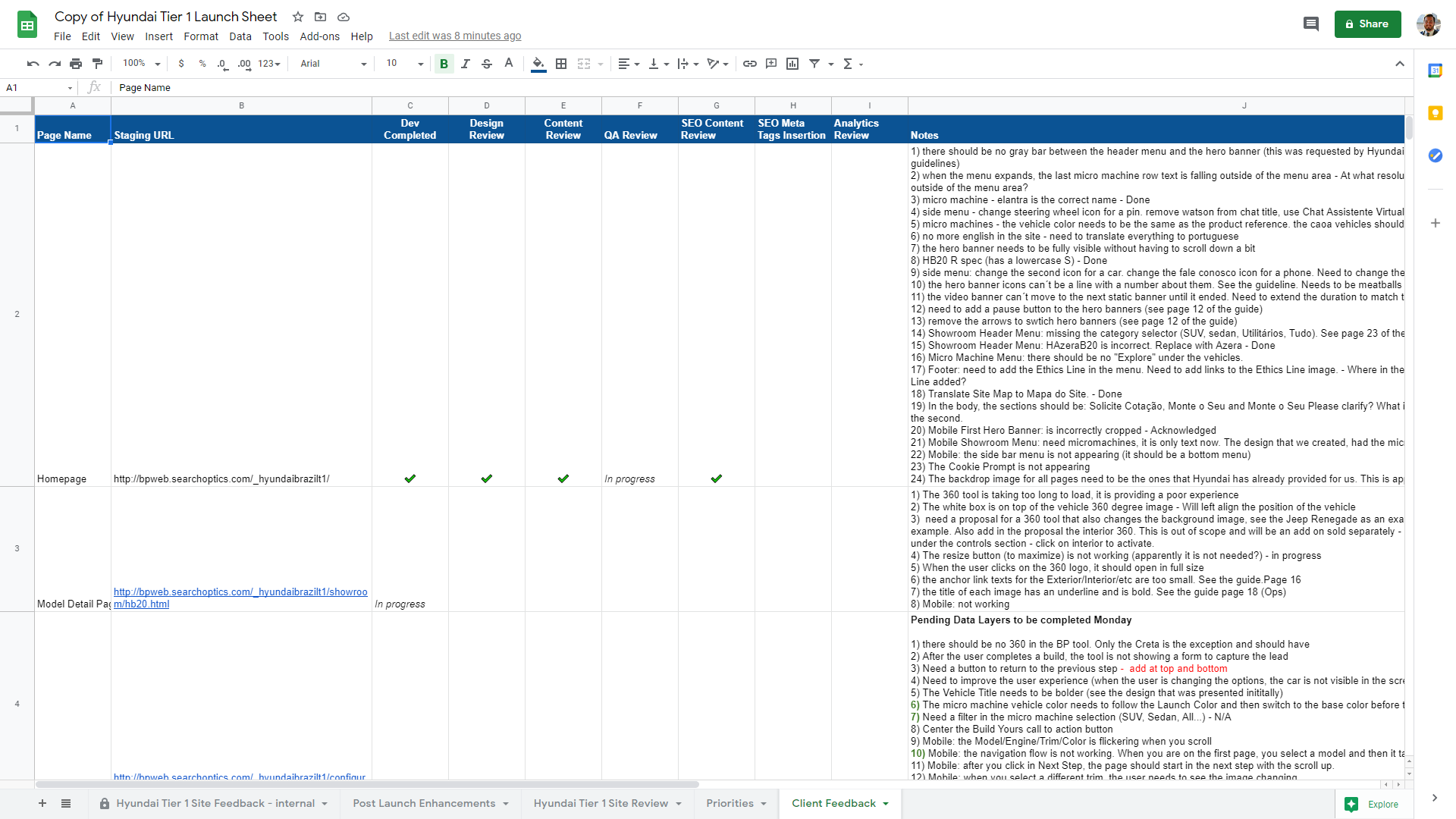
Task: Click the Print icon
Action: point(76,64)
